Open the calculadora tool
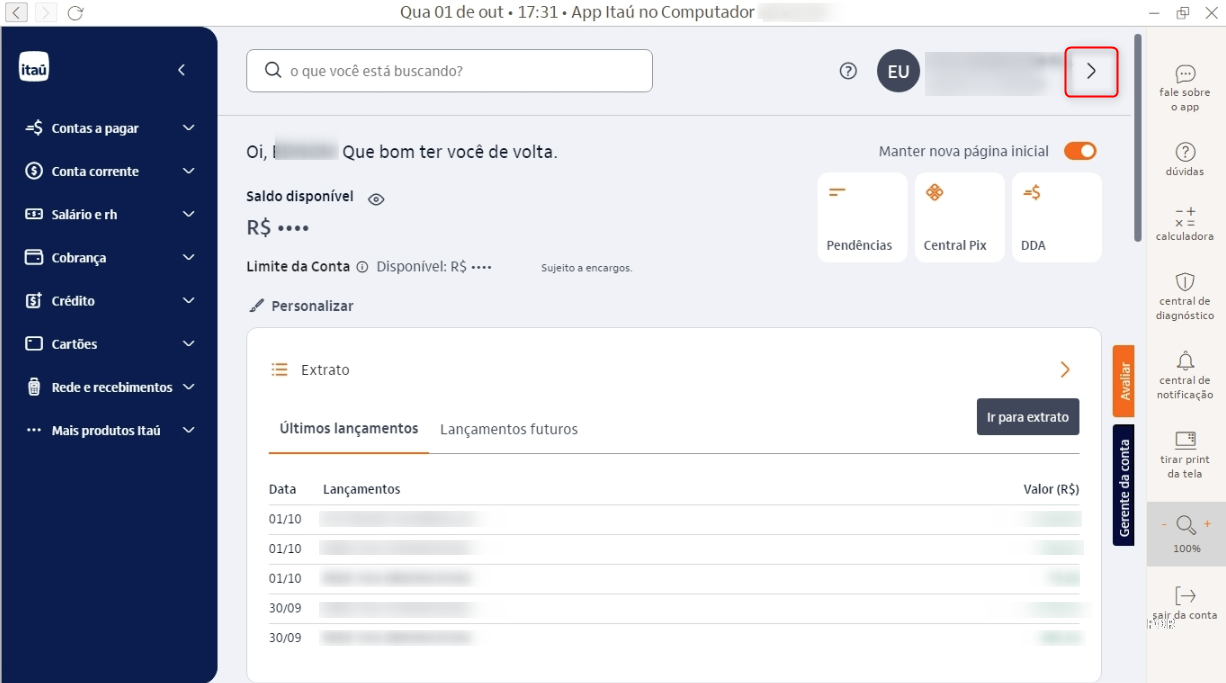The image size is (1226, 683). click(1184, 222)
